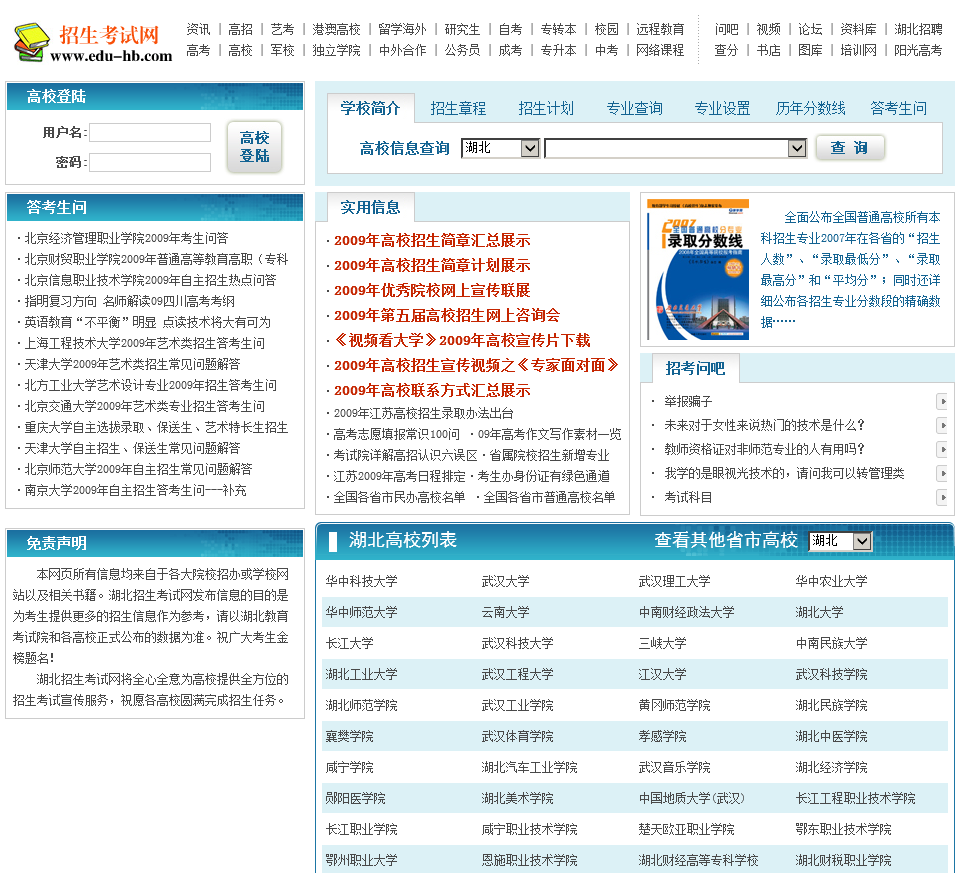This screenshot has width=960, height=873.
Task: Focus the 密码 input field
Action: [150, 162]
